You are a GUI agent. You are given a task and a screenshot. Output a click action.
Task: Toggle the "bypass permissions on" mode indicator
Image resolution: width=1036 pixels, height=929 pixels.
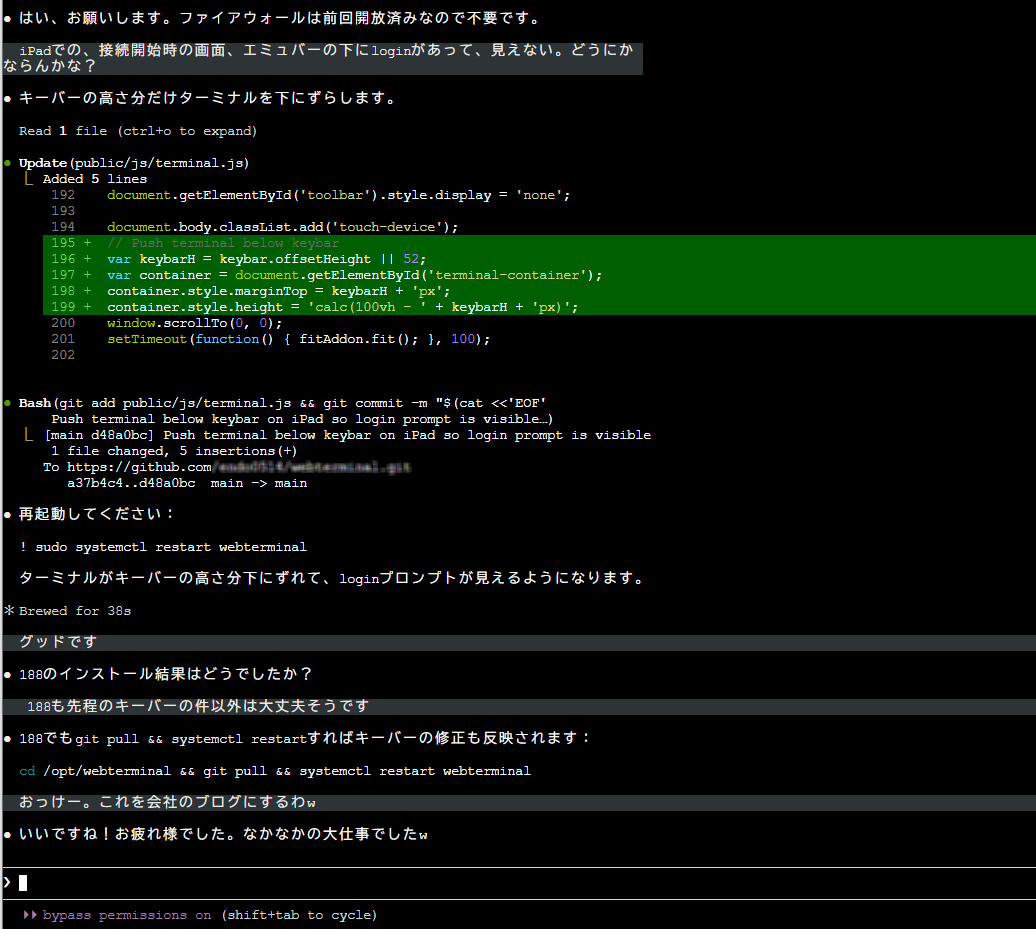[x=127, y=915]
